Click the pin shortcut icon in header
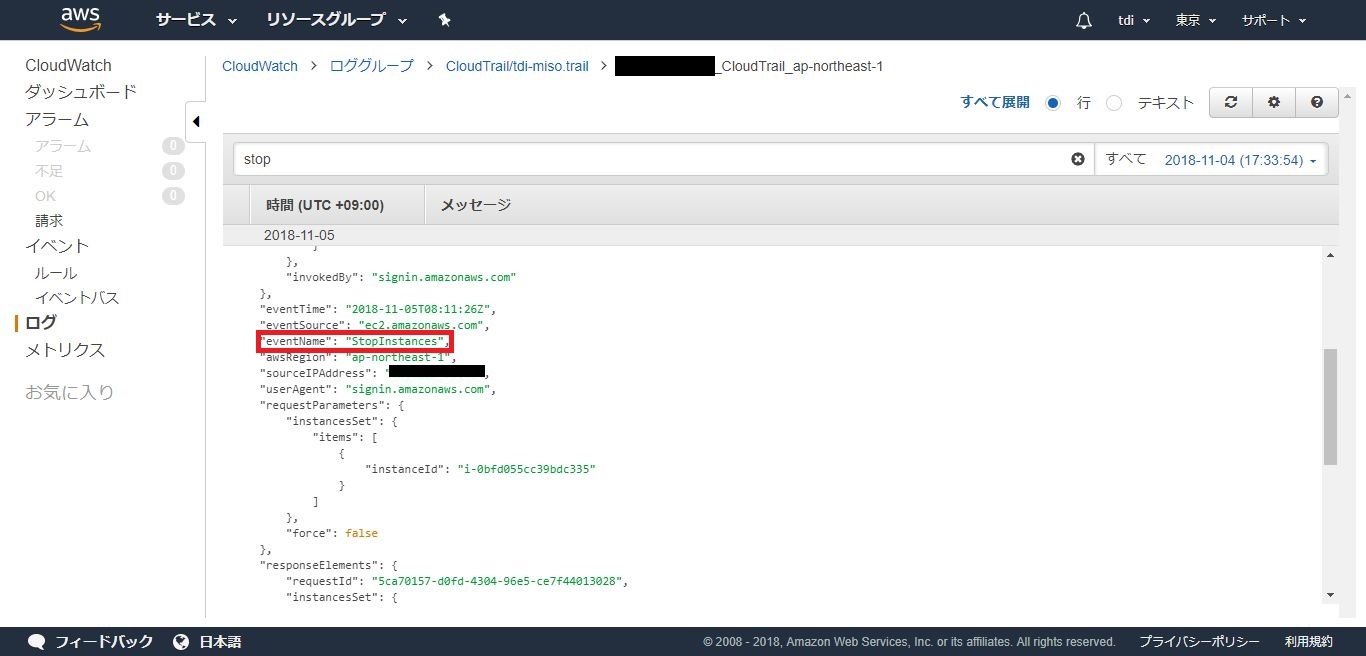 445,20
